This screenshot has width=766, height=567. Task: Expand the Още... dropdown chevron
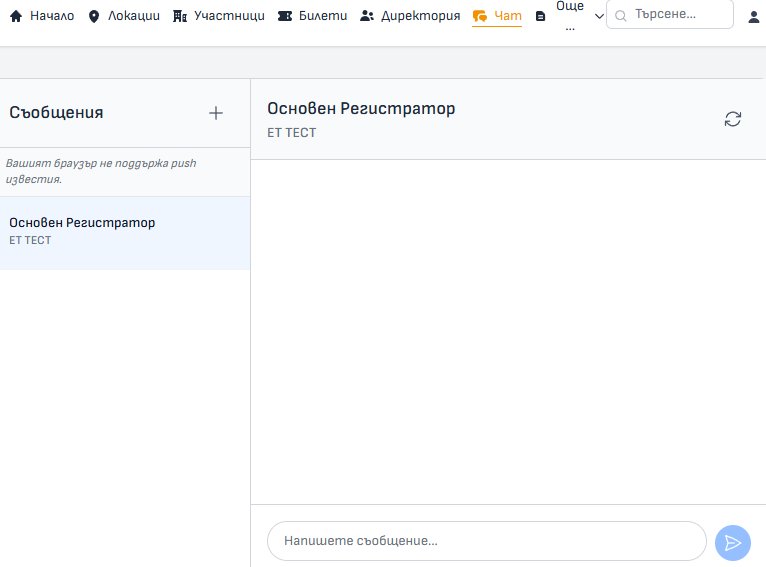tap(599, 17)
